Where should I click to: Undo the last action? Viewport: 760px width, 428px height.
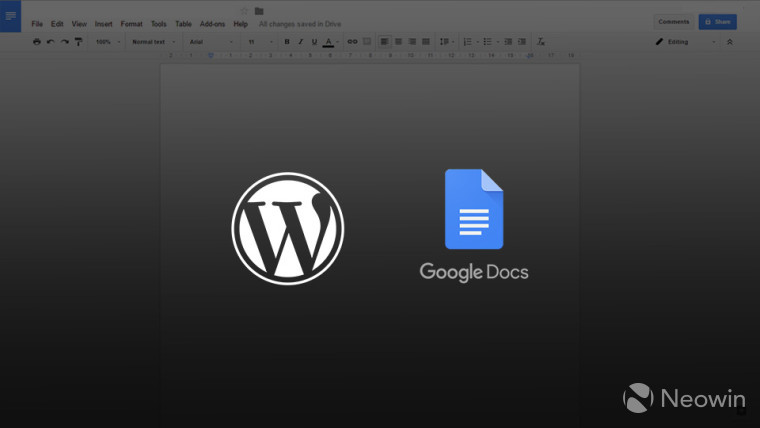point(50,42)
